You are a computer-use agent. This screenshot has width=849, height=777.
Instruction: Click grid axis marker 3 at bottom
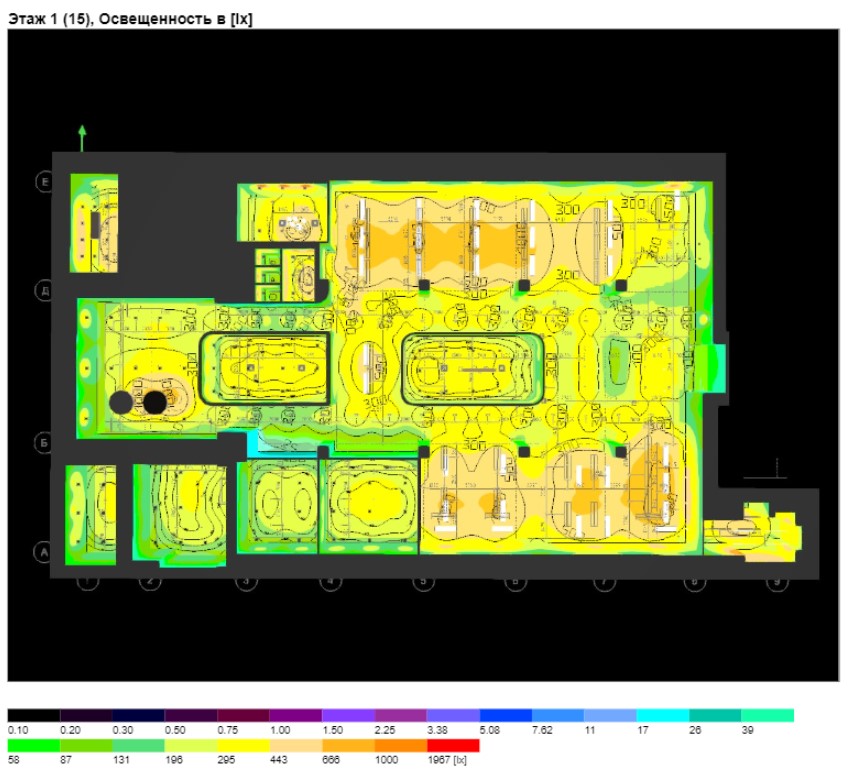tap(245, 581)
